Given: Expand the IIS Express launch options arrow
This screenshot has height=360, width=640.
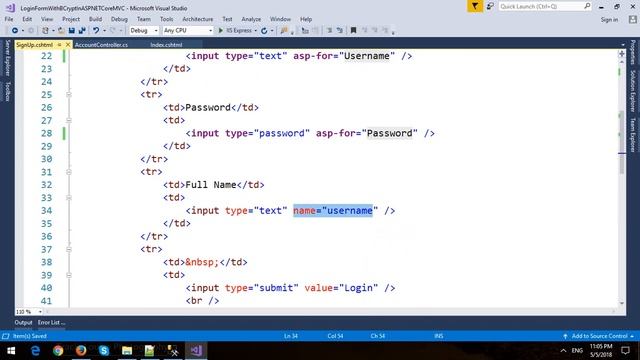Looking at the screenshot, I should 256,31.
